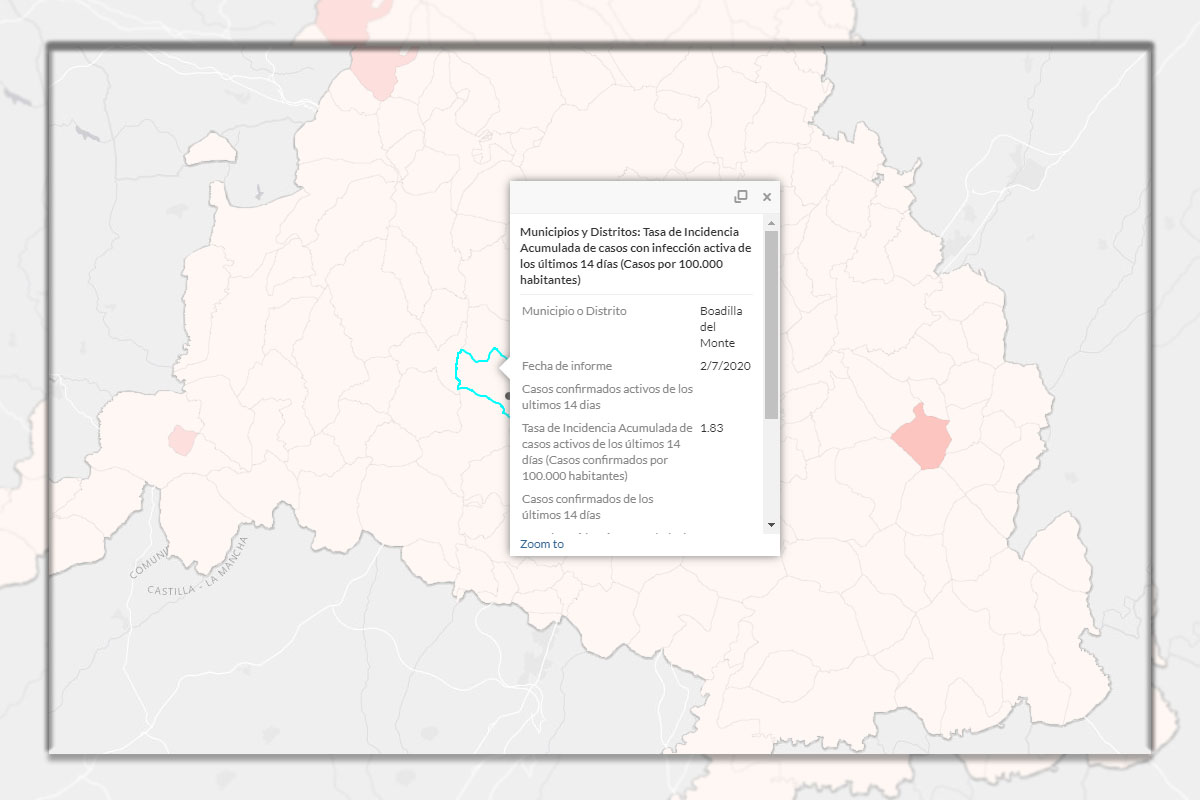The image size is (1200, 800).
Task: Click the 'Municipio o Distrito' field label
Action: (574, 311)
